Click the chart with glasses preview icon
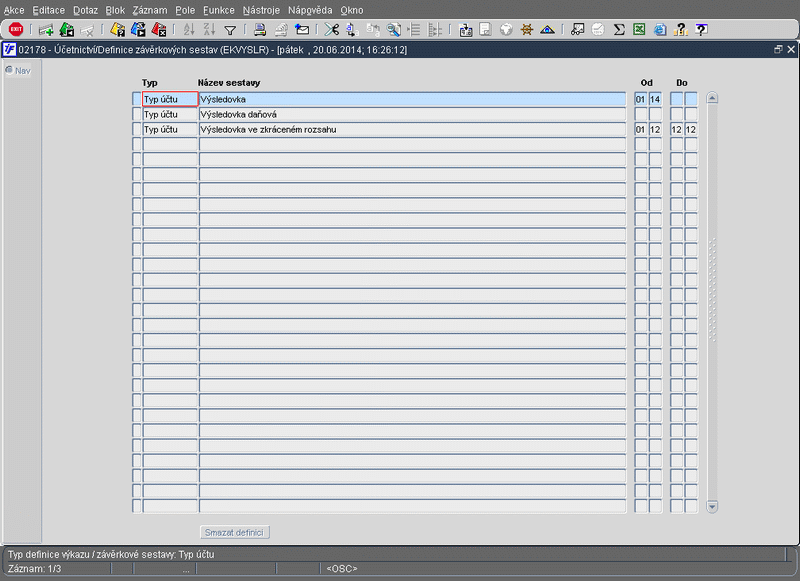This screenshot has height=581, width=800. [x=578, y=30]
